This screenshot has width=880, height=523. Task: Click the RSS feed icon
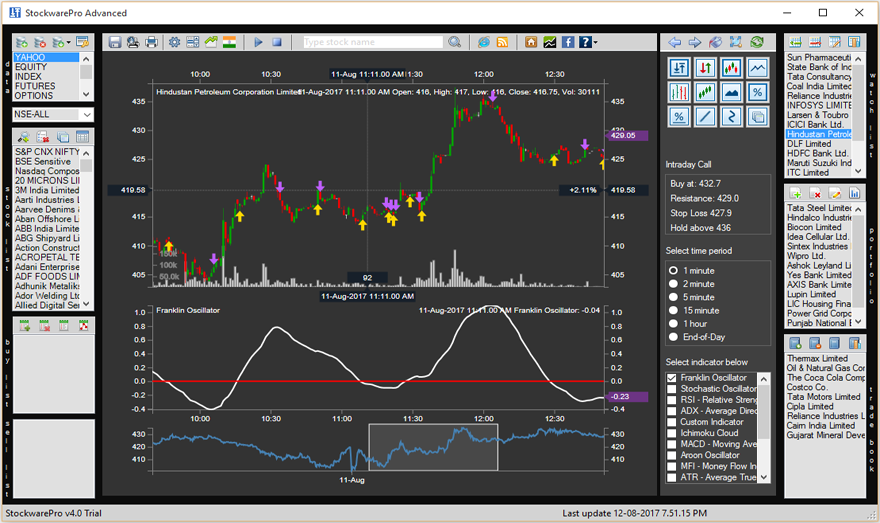tap(502, 42)
